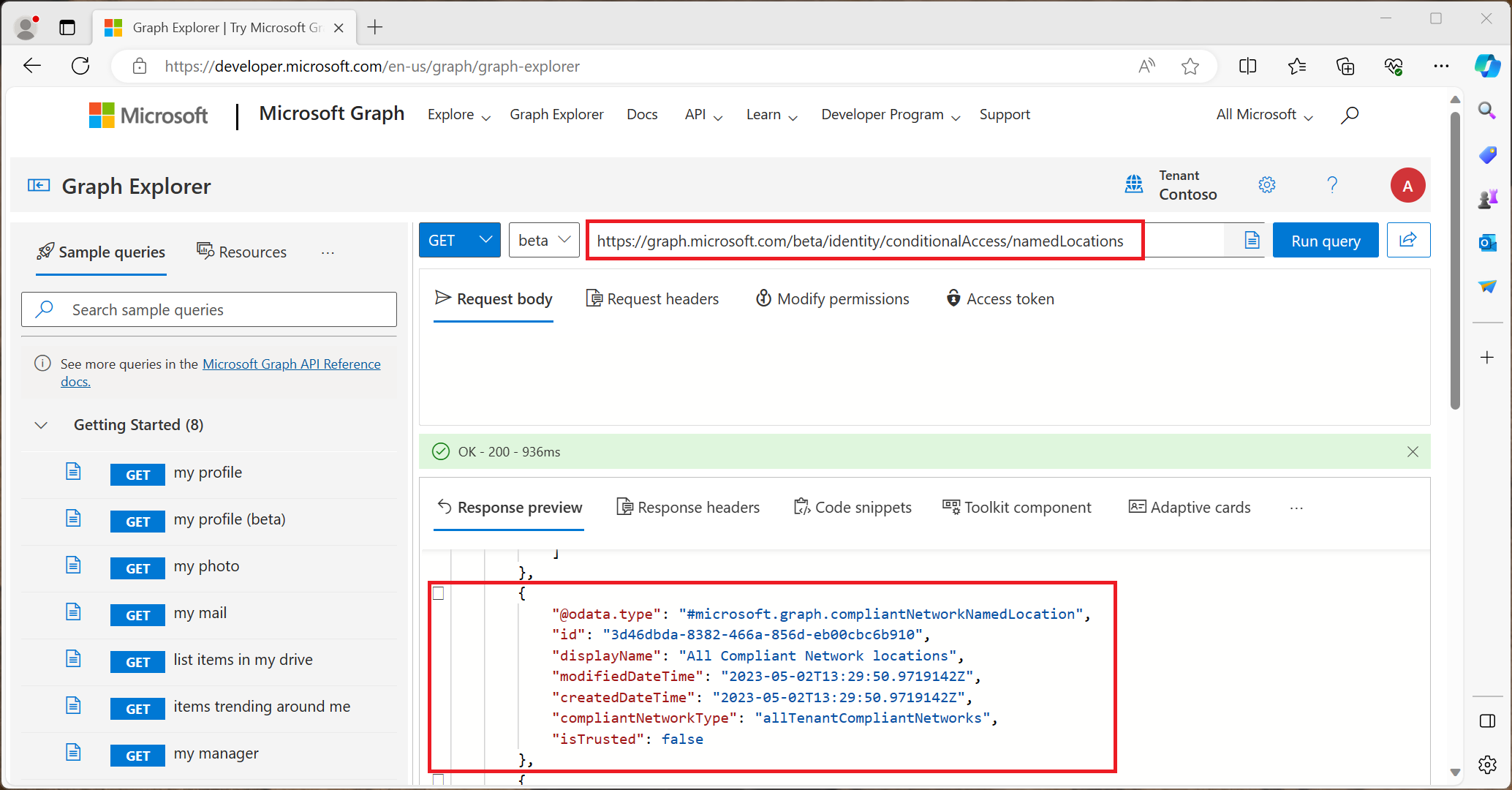The width and height of the screenshot is (1512, 790).
Task: Click the namedLocations URL input field
Action: (x=862, y=240)
